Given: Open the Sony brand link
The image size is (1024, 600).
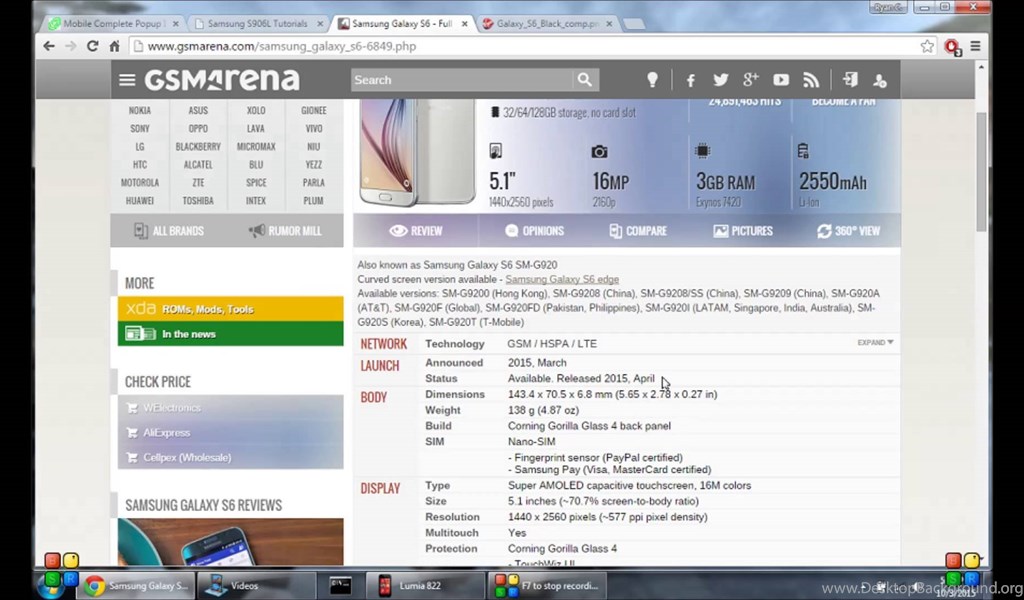Looking at the screenshot, I should [x=140, y=129].
